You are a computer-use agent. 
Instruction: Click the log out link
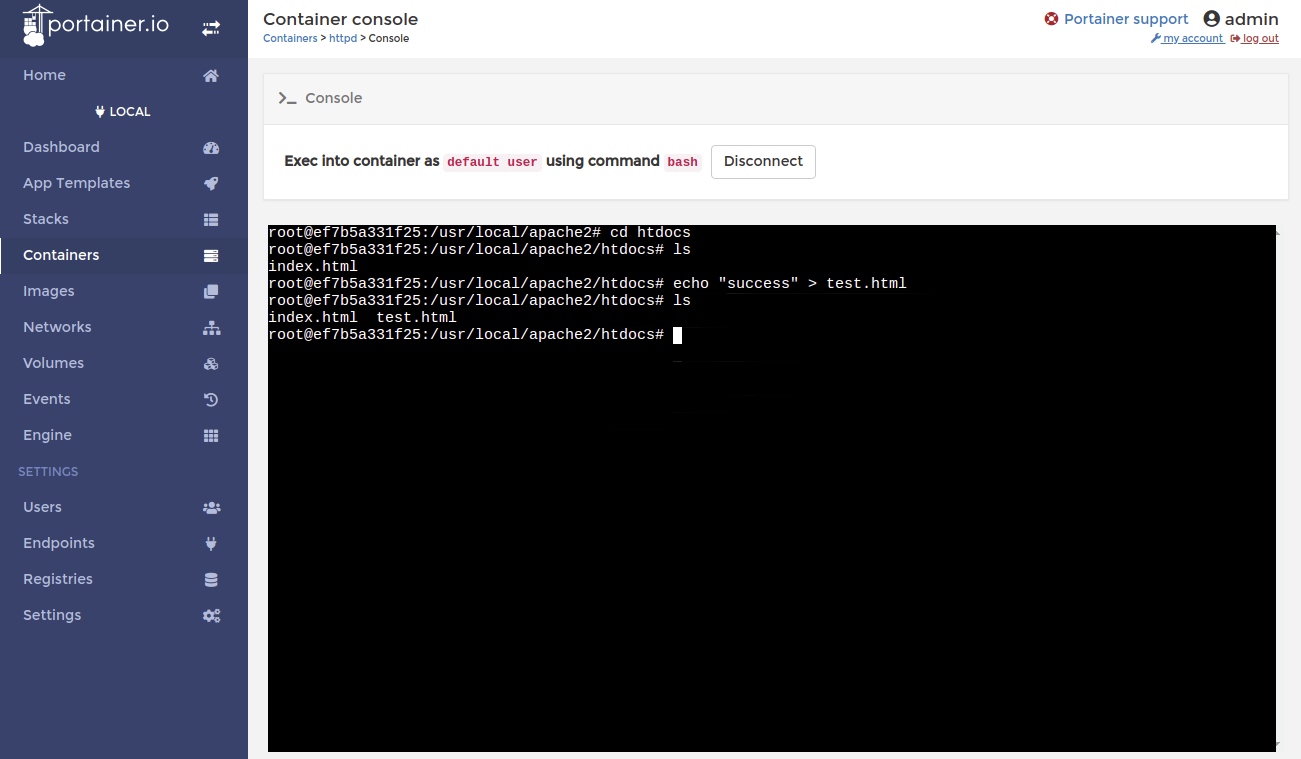1260,38
